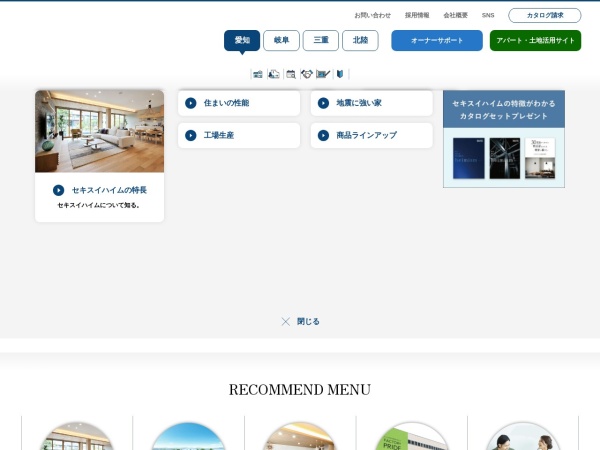Click the カタログ請求 button
The height and width of the screenshot is (450, 600).
click(545, 15)
